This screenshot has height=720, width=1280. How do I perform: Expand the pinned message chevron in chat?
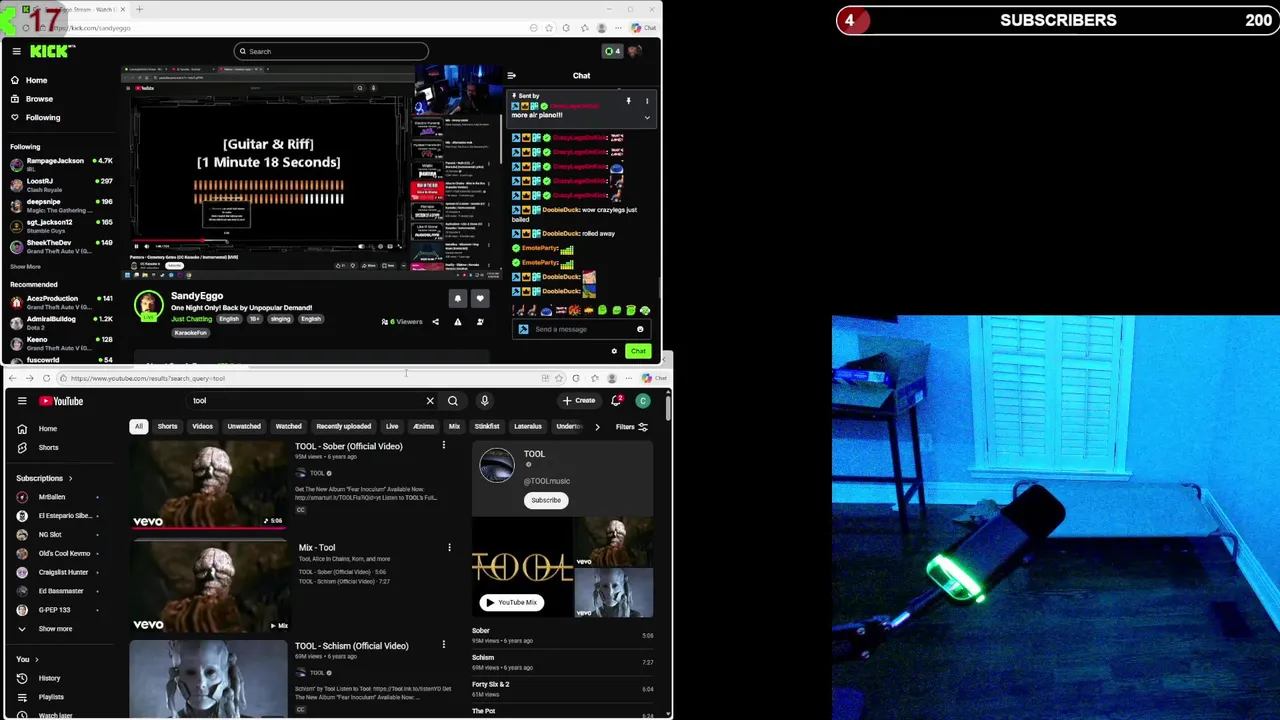pos(647,117)
